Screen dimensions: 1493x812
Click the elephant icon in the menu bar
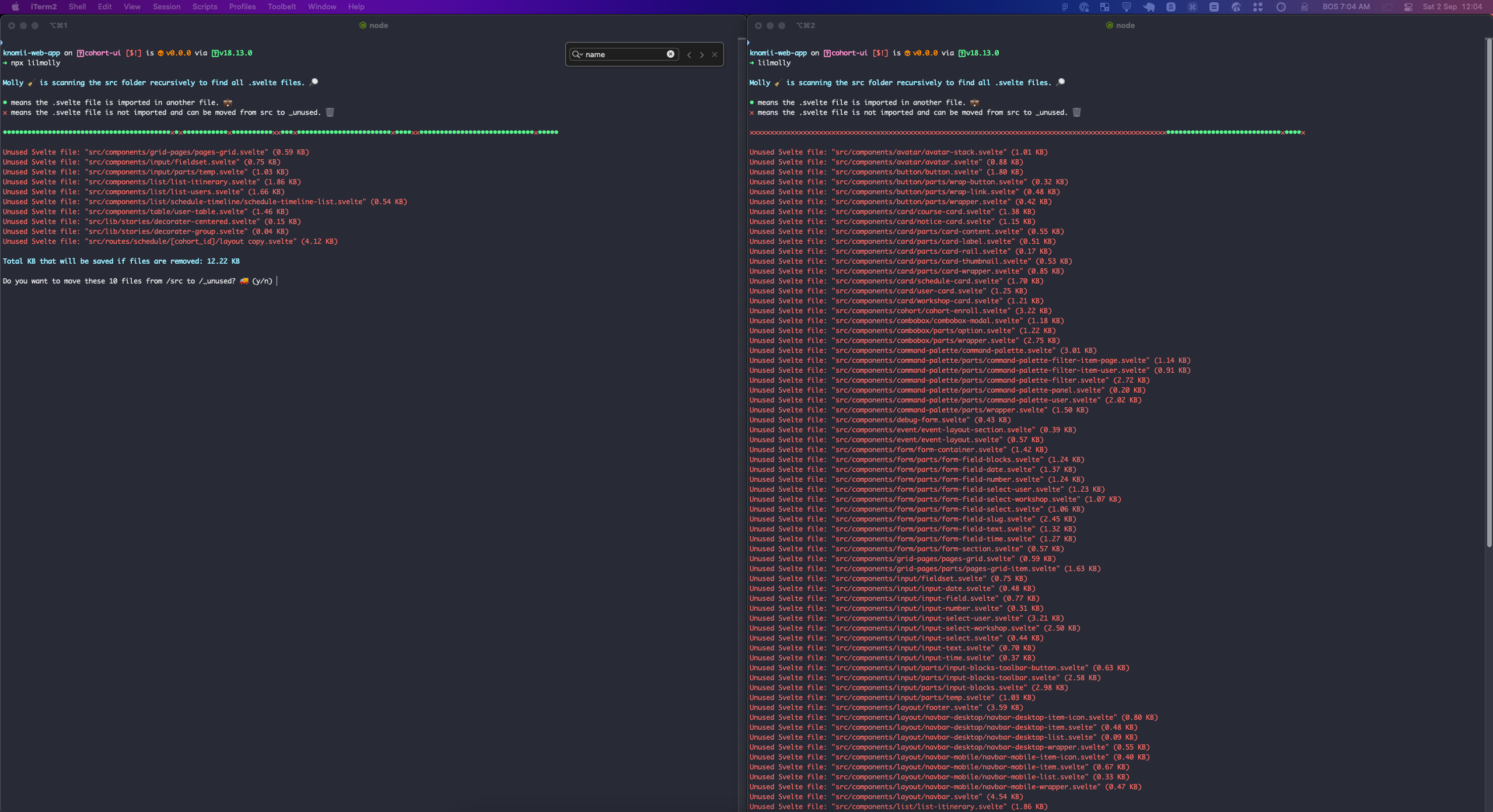click(1149, 7)
